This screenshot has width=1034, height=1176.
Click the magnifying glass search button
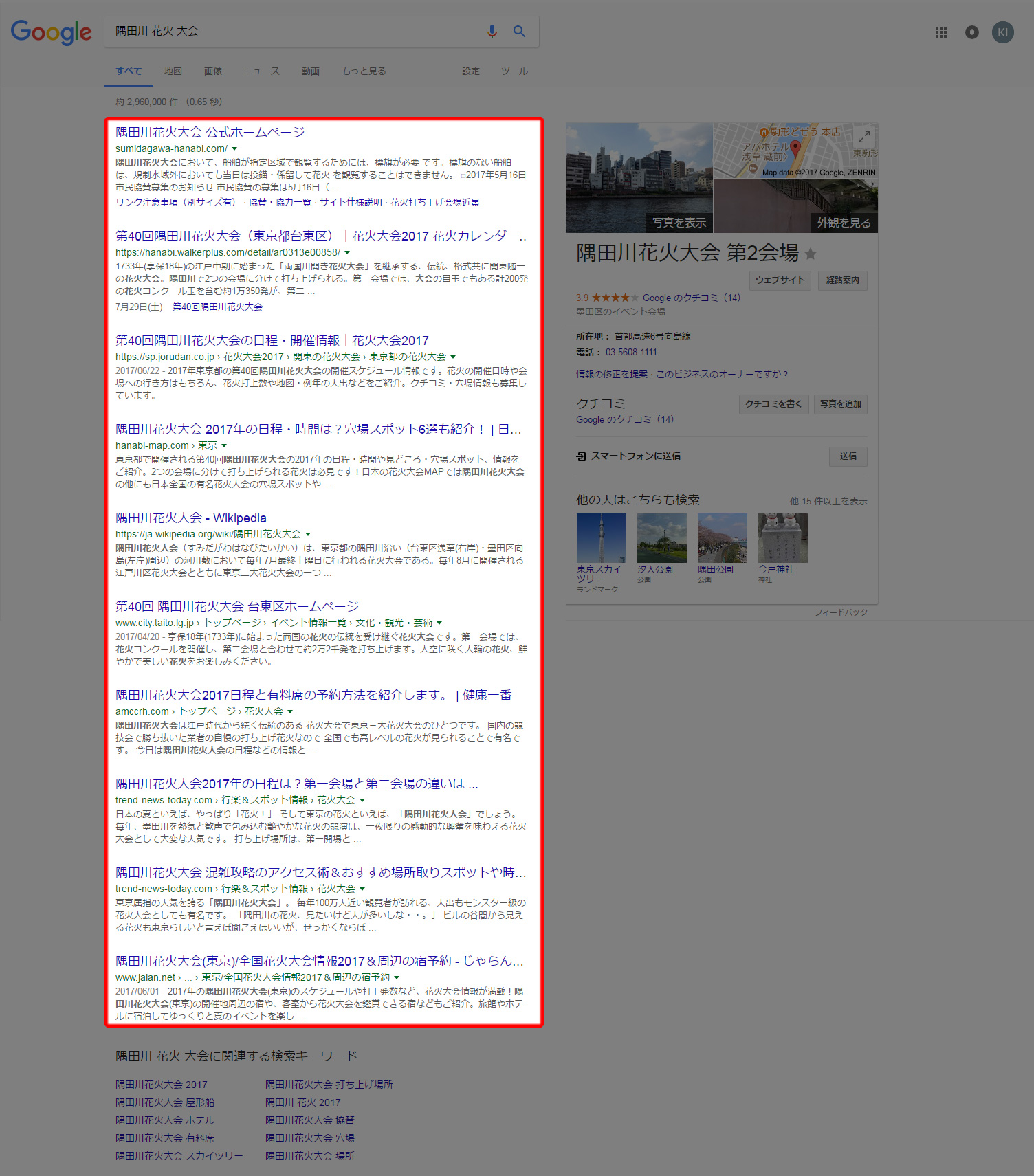pyautogui.click(x=519, y=32)
